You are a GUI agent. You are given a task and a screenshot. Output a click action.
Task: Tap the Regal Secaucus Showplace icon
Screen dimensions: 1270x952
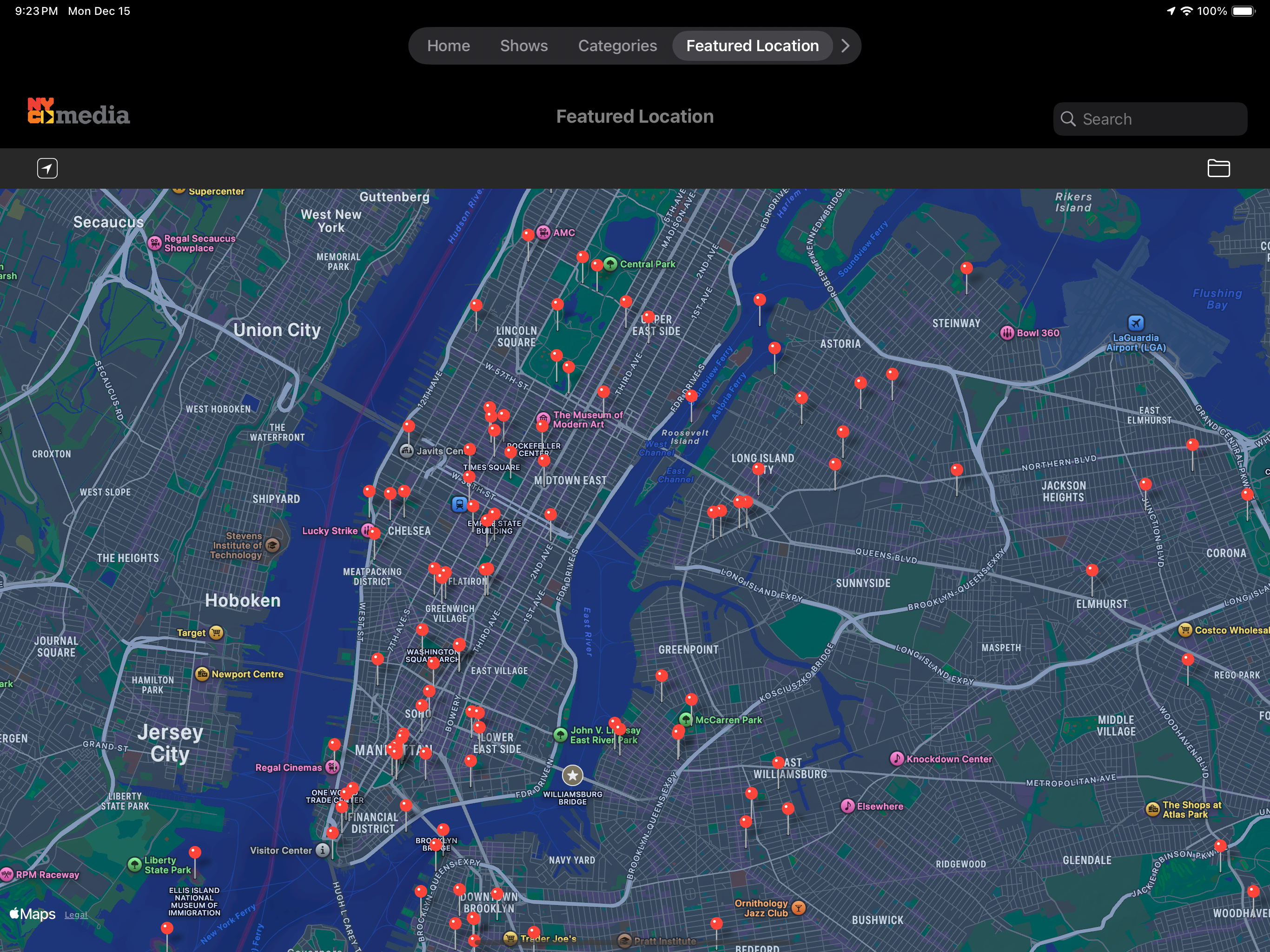[154, 243]
